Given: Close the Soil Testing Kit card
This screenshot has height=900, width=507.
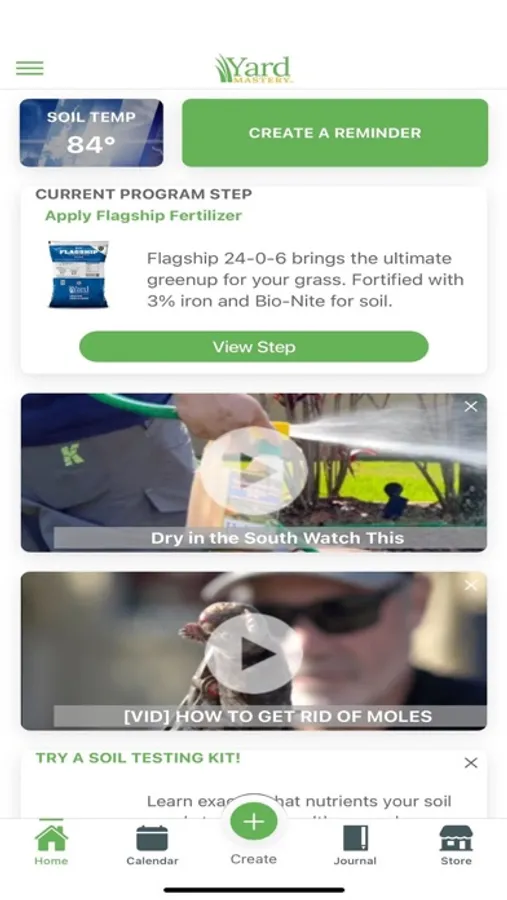Looking at the screenshot, I should coord(471,763).
